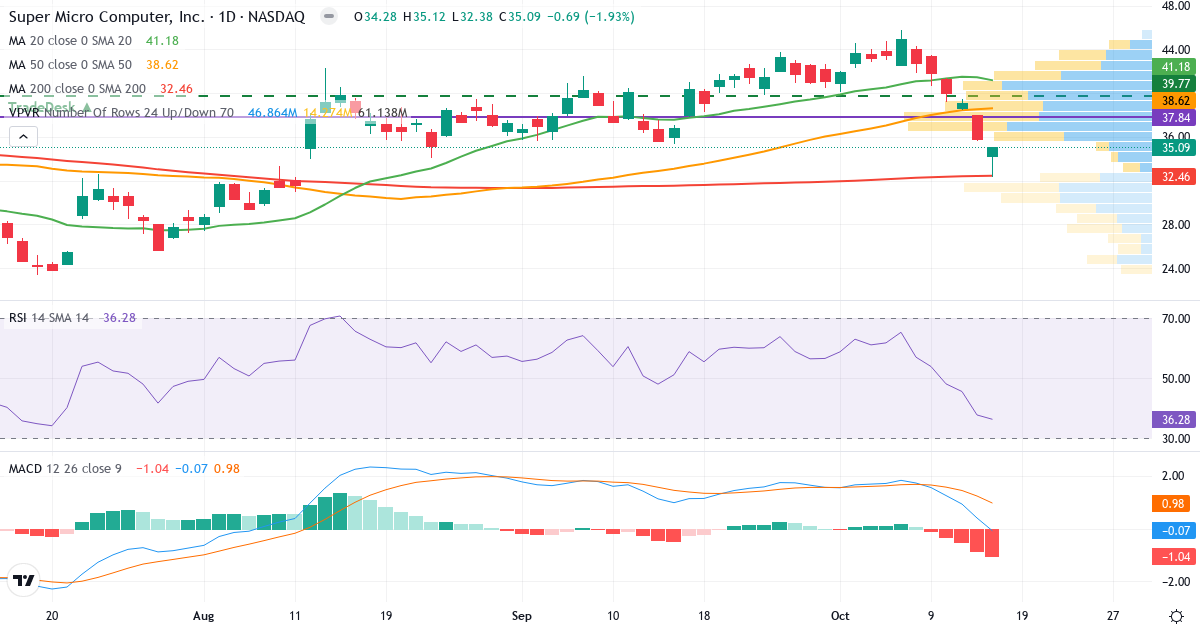This screenshot has height=630, width=1200.
Task: Select the RSI 14 SMA 14 legend
Action: point(49,317)
